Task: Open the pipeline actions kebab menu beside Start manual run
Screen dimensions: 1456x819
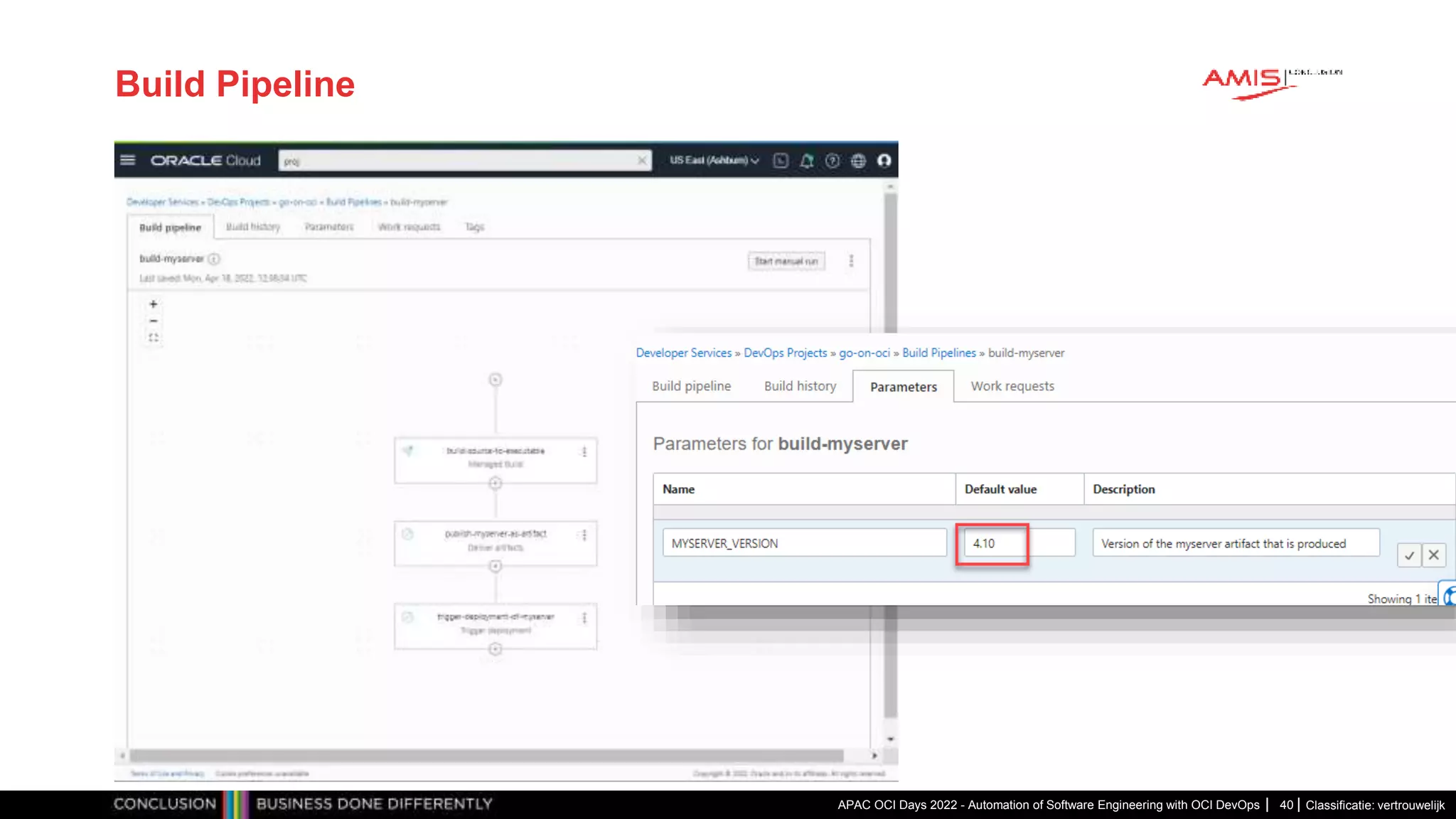Action: [x=851, y=261]
